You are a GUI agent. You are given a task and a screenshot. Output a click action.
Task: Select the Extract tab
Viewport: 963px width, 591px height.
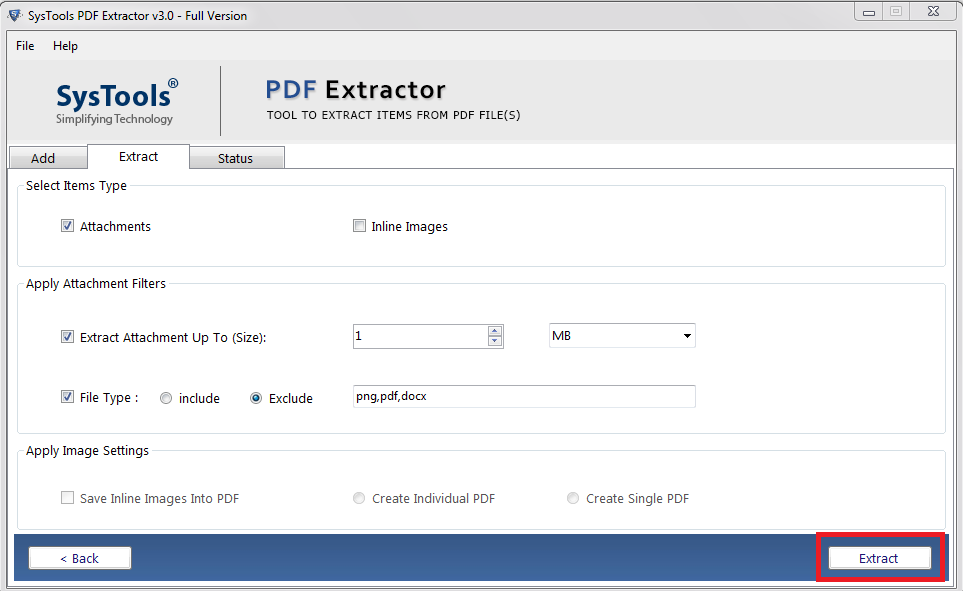138,157
